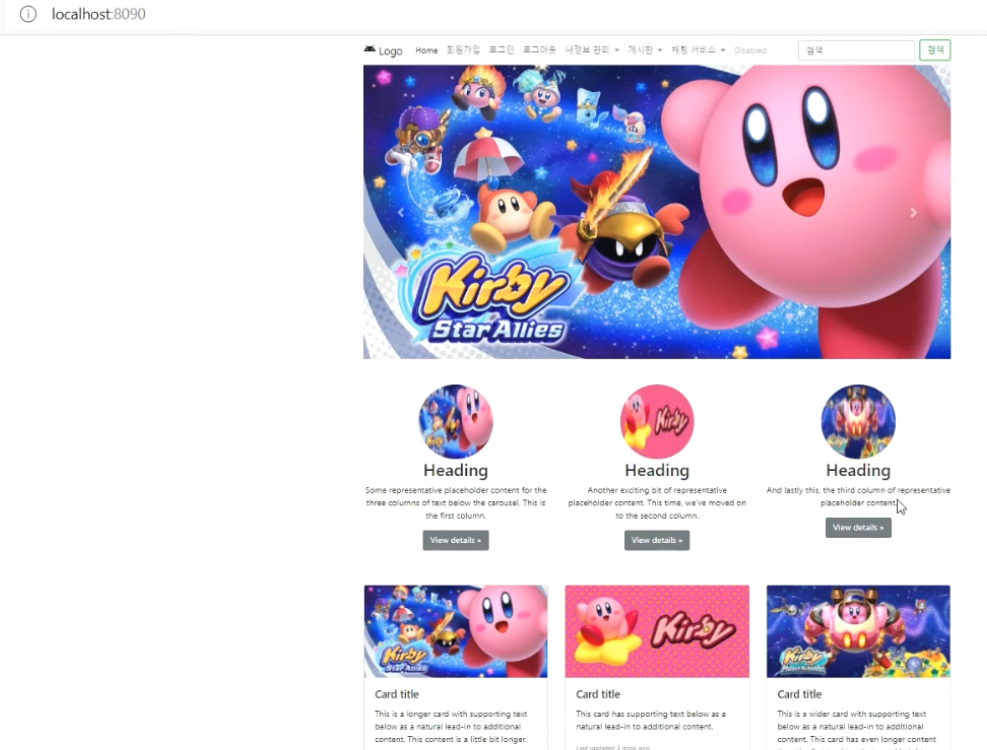Click the Logo brand text
Image resolution: width=987 pixels, height=750 pixels.
click(x=390, y=51)
